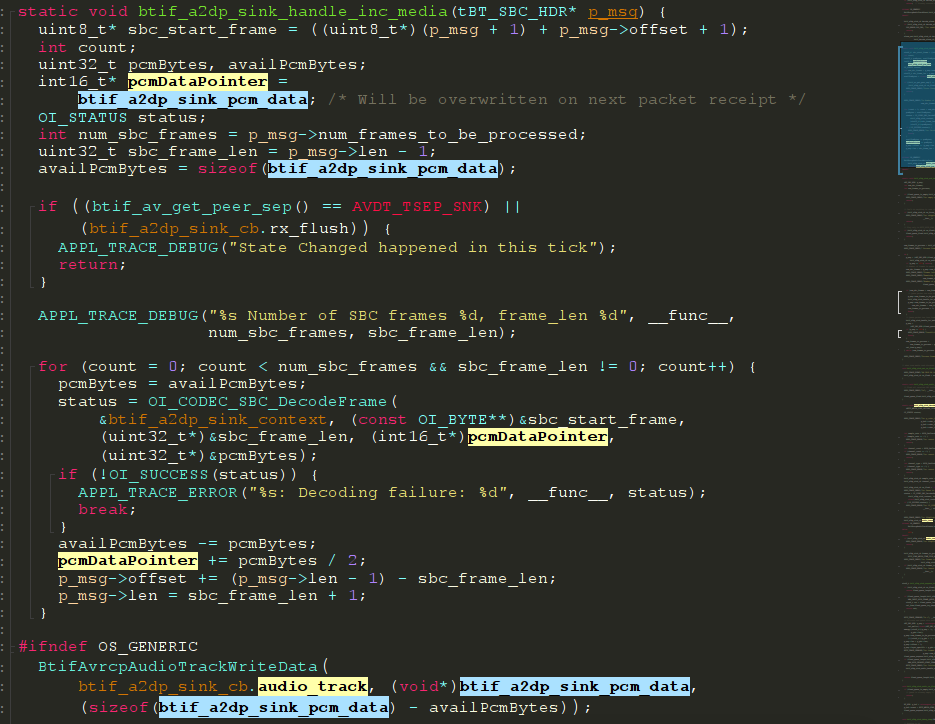Click the __func__ after the SBC frames string

688,315
